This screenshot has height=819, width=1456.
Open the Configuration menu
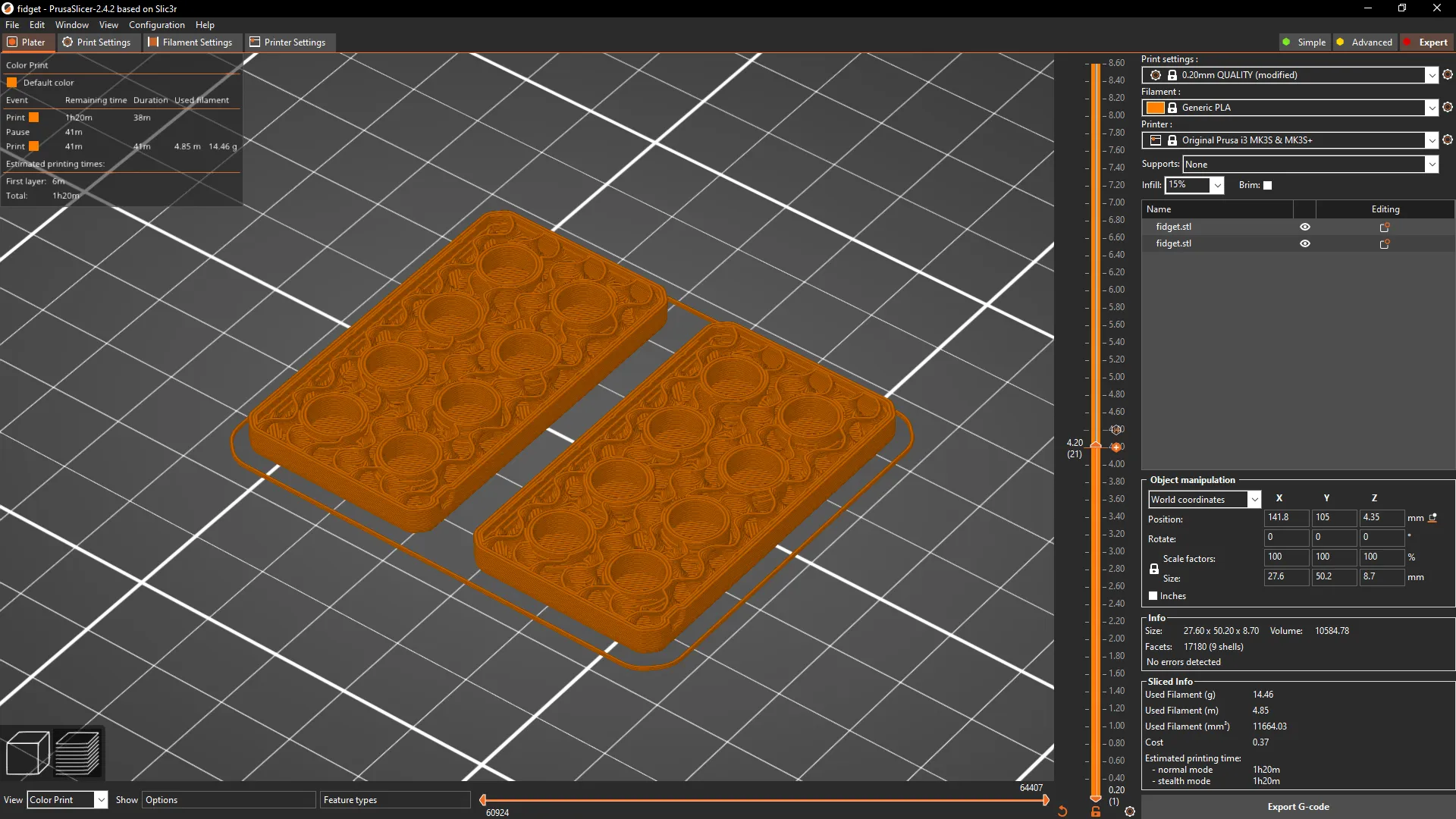click(x=156, y=25)
